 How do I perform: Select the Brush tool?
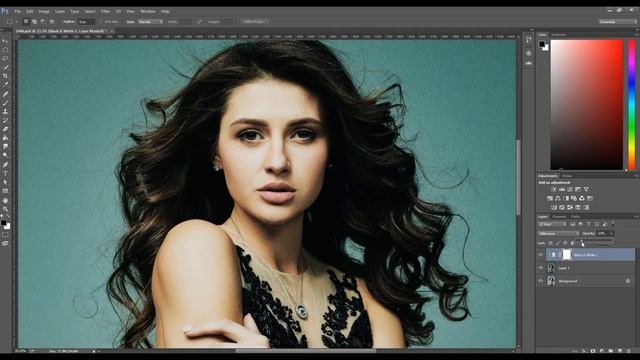(5, 103)
